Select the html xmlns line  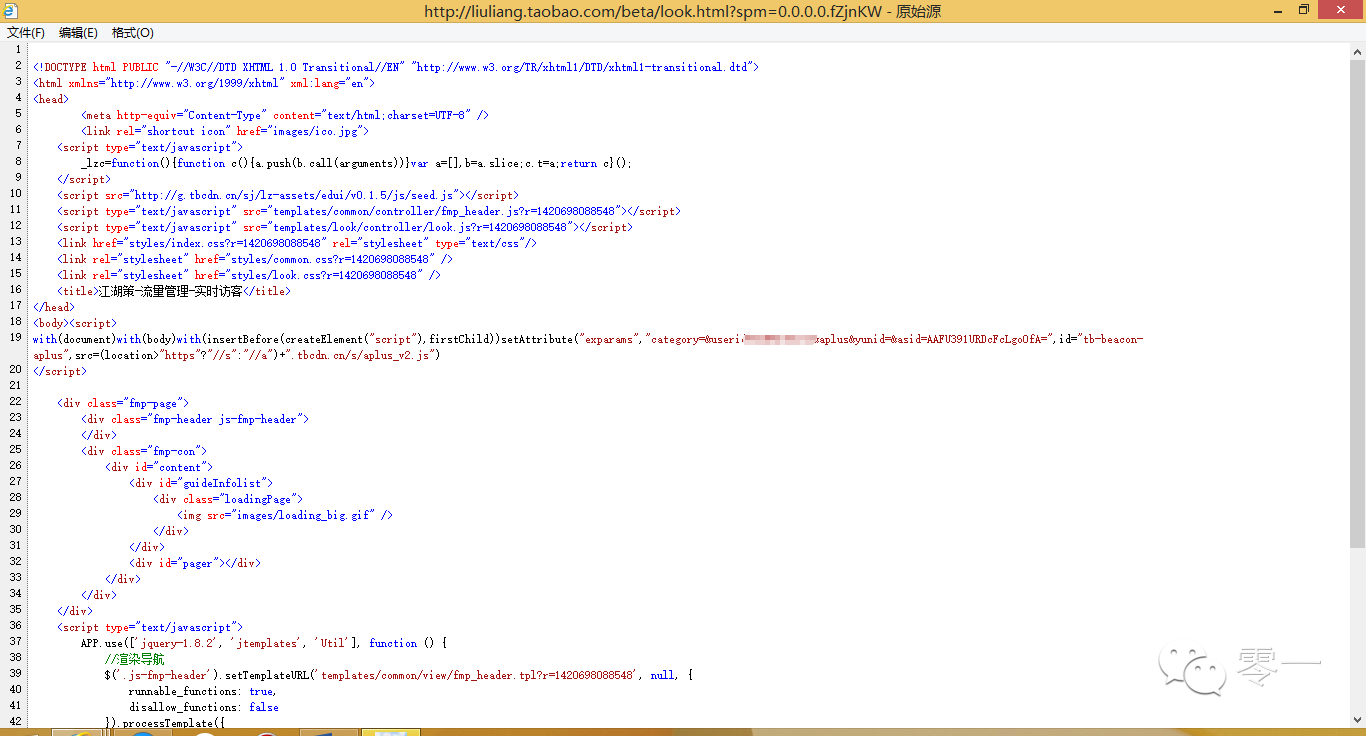(x=204, y=83)
